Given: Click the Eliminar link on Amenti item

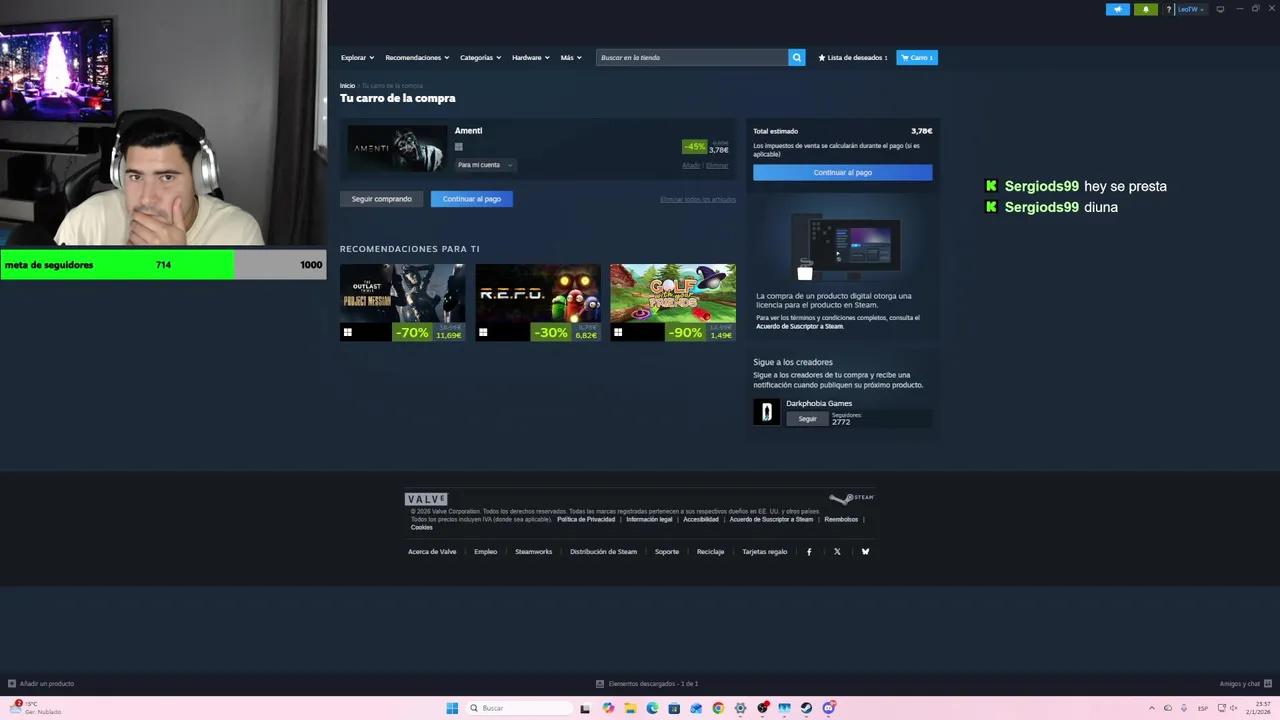Looking at the screenshot, I should coord(717,165).
